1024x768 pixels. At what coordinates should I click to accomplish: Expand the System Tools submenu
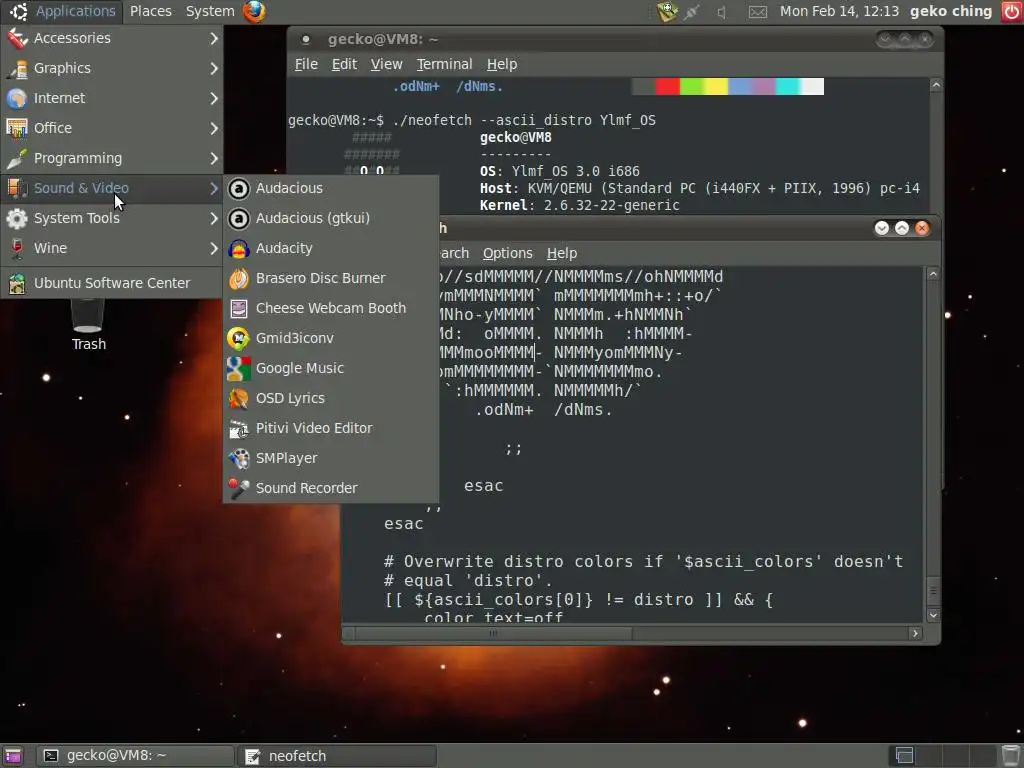tap(112, 218)
